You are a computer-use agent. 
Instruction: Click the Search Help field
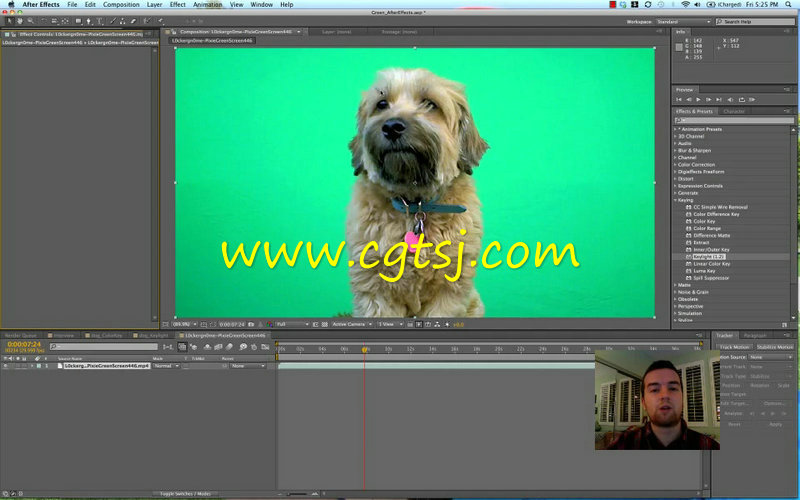tap(755, 22)
